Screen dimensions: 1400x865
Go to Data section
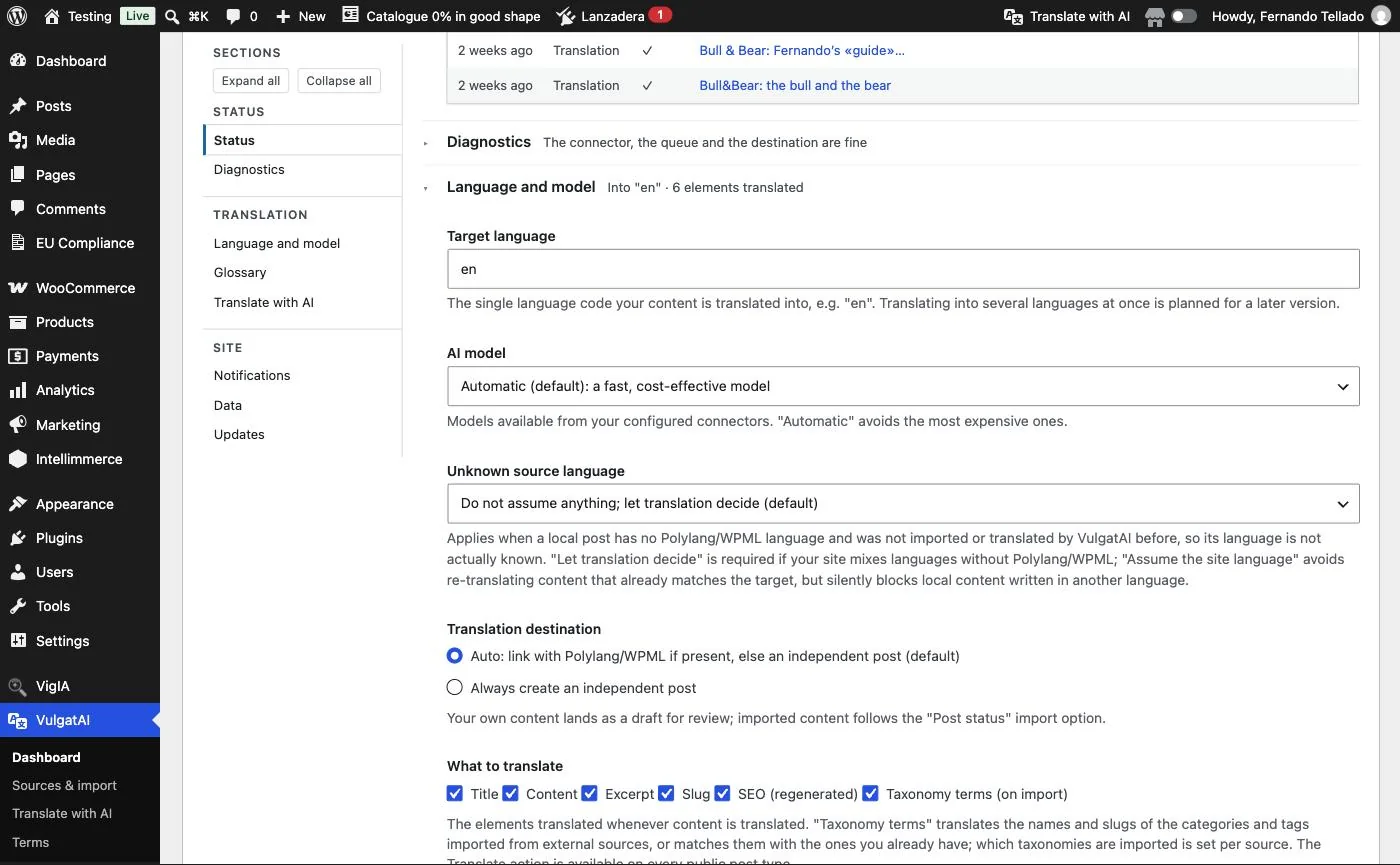(228, 405)
